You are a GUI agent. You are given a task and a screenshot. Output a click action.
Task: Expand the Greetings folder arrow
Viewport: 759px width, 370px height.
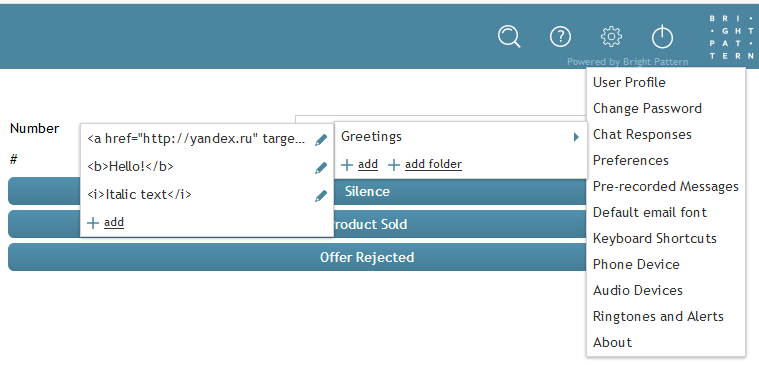coord(576,137)
